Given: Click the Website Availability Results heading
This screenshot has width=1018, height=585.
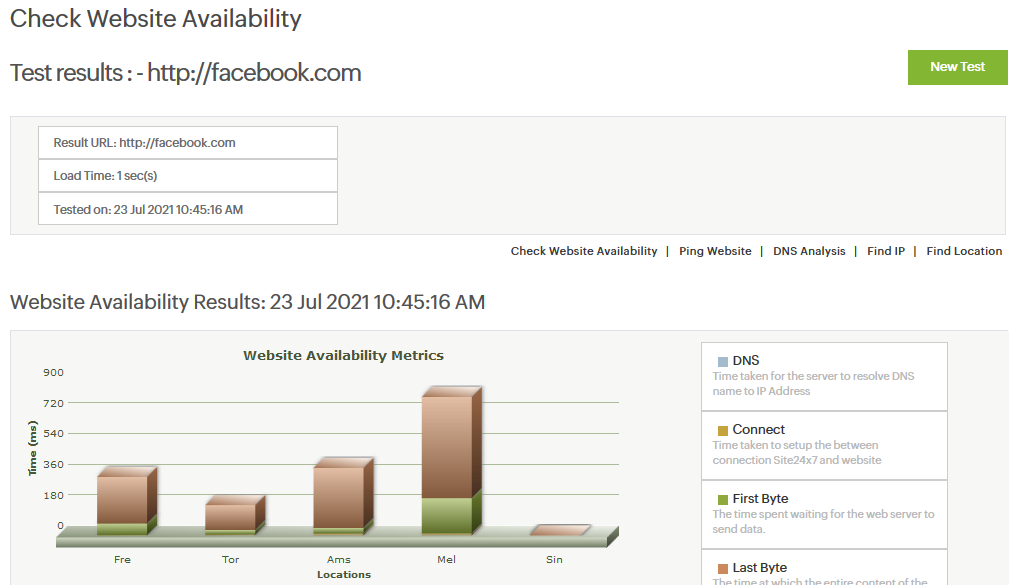Looking at the screenshot, I should [x=247, y=302].
